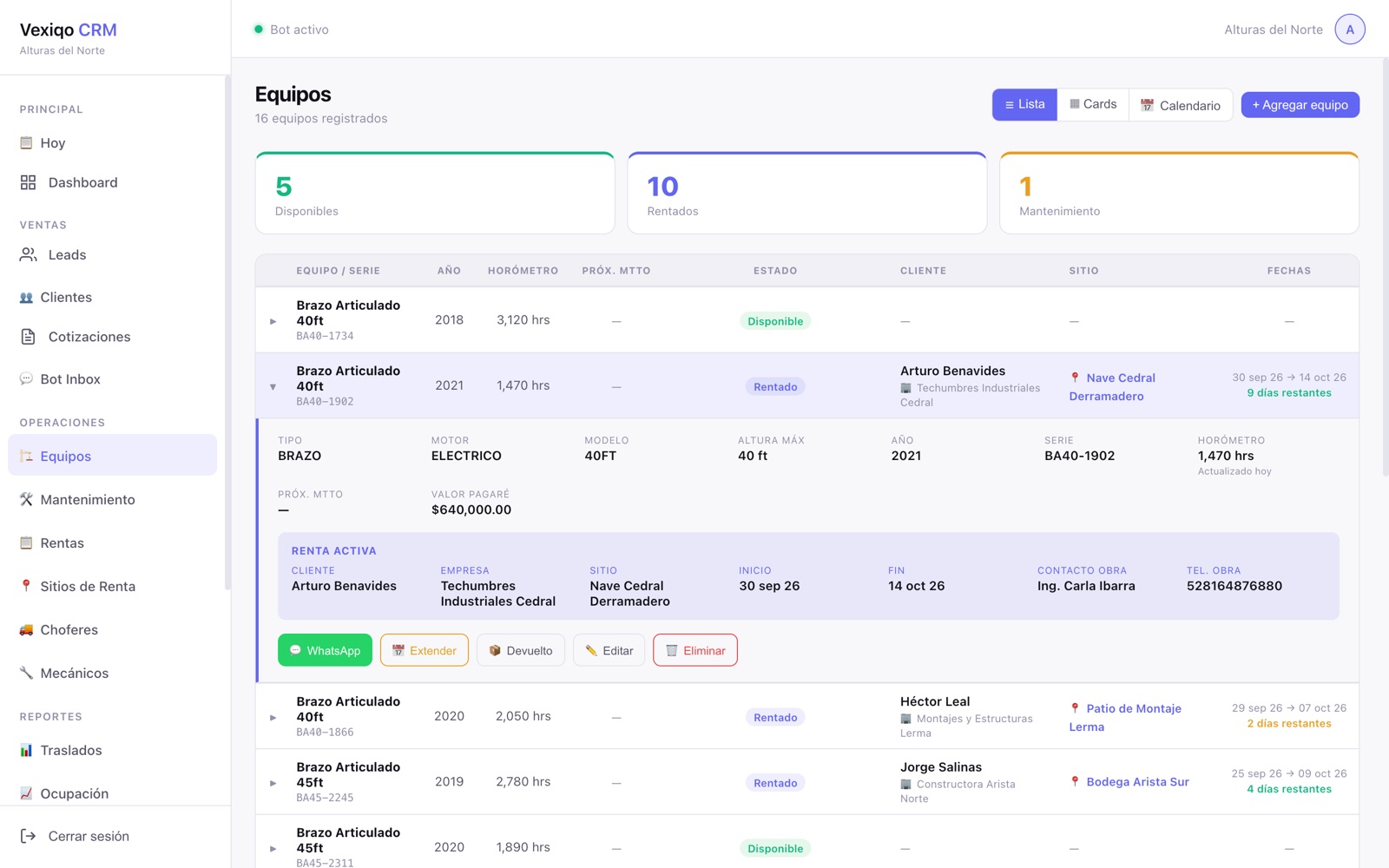Collapse expanded row BA40-1902

273,387
